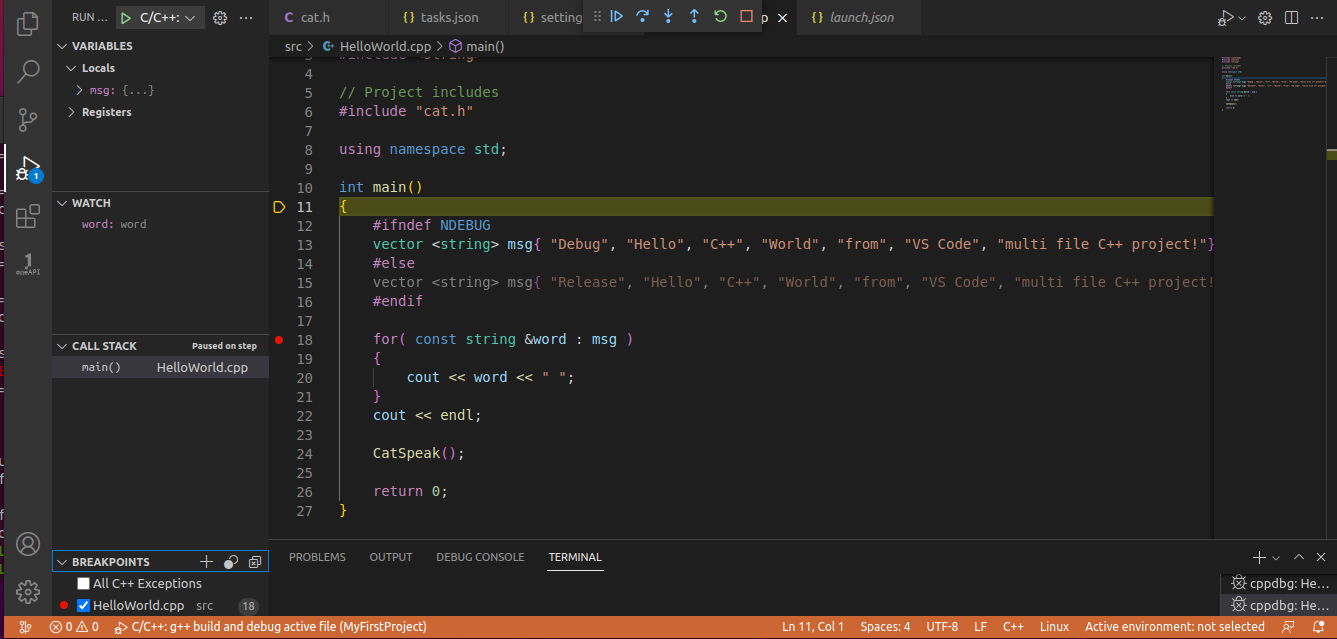Enable the All C++ Exceptions checkbox
Viewport: 1337px width, 639px height.
click(84, 584)
